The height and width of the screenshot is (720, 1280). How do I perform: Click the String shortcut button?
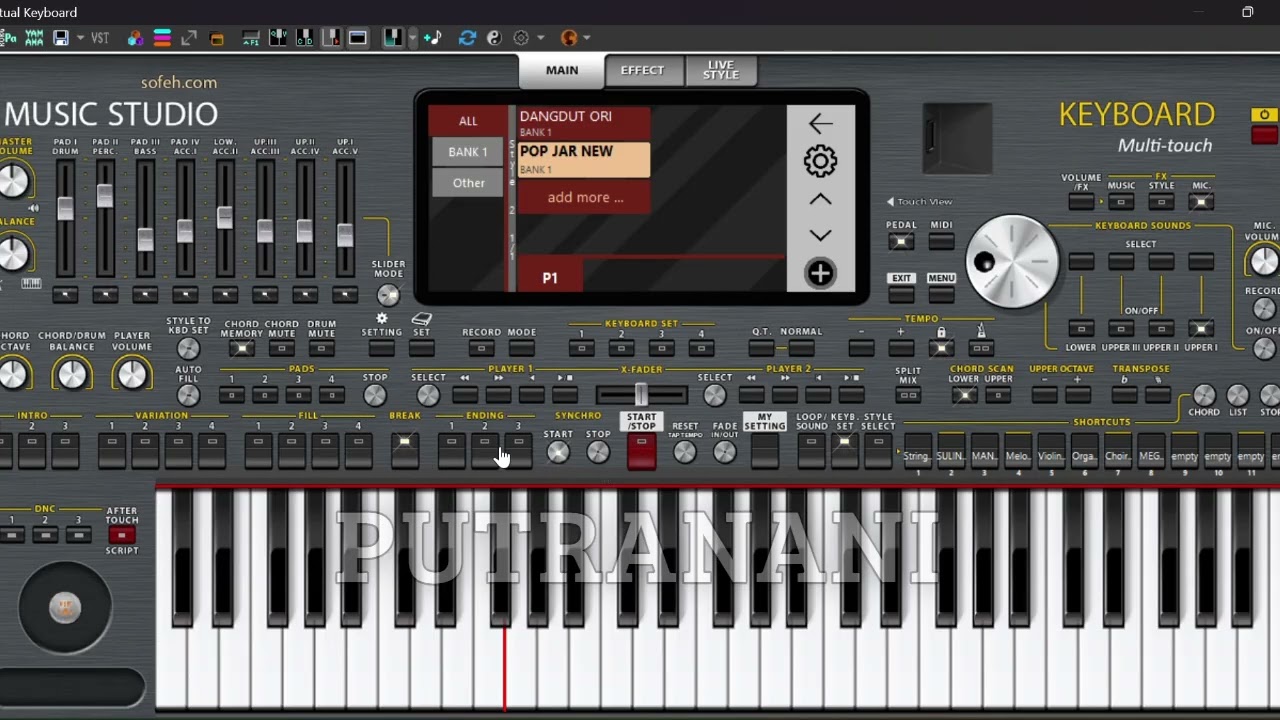[x=917, y=451]
